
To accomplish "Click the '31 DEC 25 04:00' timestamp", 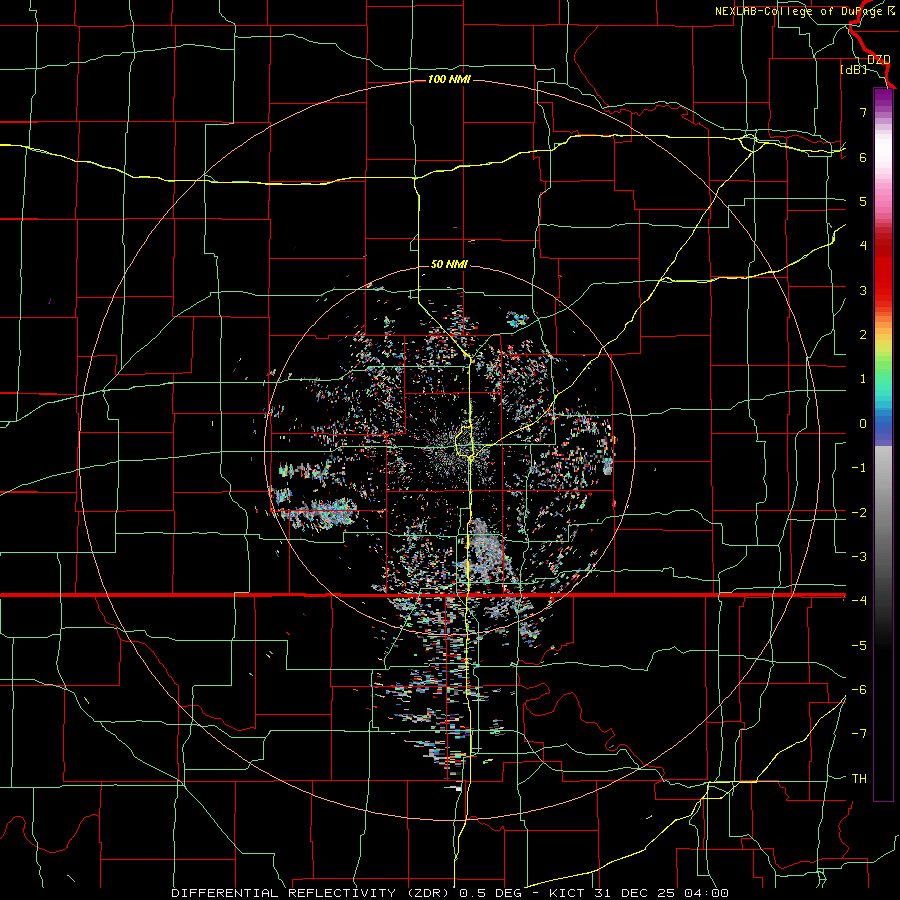I will pyautogui.click(x=660, y=893).
